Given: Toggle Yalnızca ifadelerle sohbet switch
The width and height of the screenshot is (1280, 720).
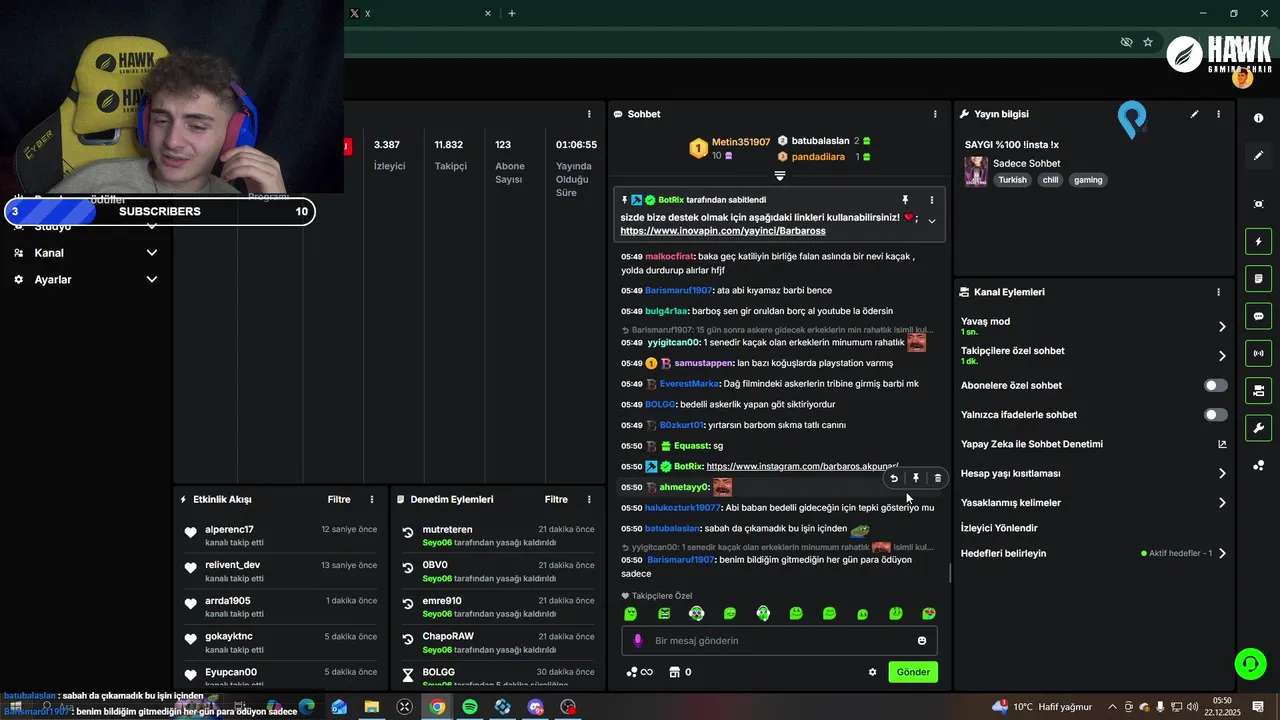Looking at the screenshot, I should (1215, 414).
